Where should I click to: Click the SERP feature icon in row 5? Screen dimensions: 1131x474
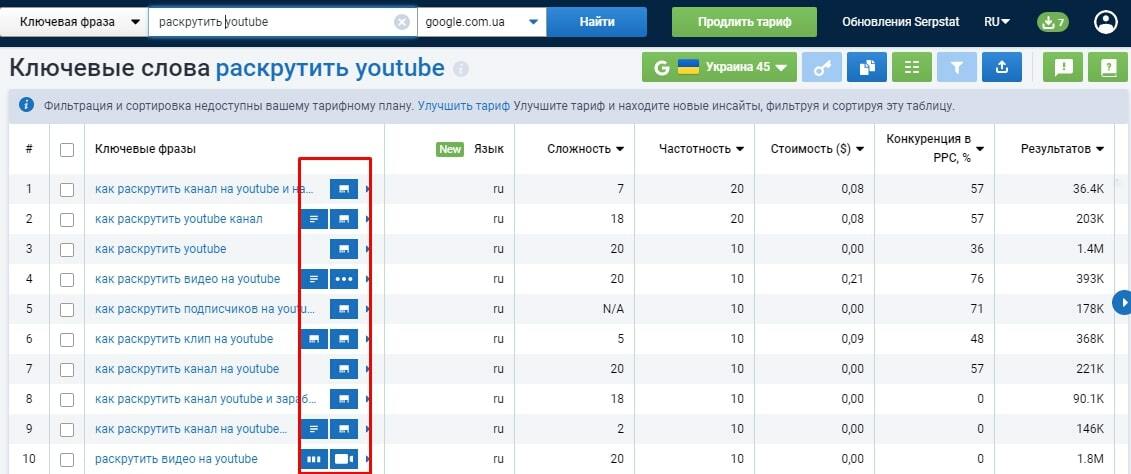pos(344,309)
